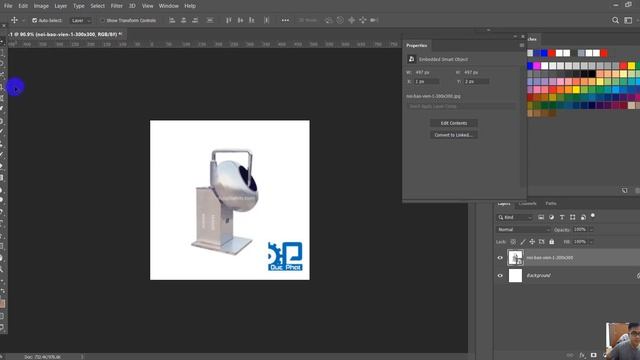Click the layer effects fx icon
This screenshot has height=360, width=640.
pos(582,355)
